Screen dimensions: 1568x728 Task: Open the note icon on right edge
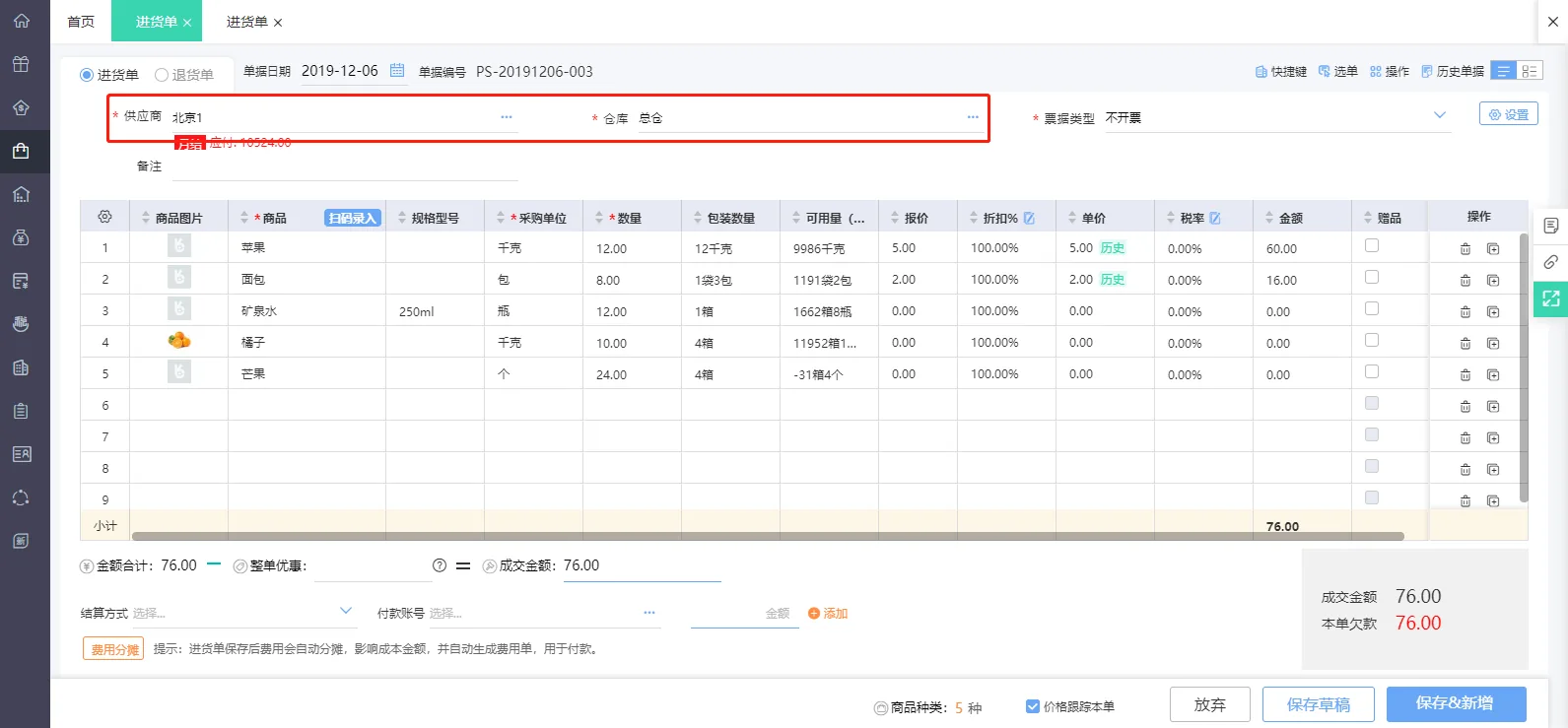(1550, 226)
